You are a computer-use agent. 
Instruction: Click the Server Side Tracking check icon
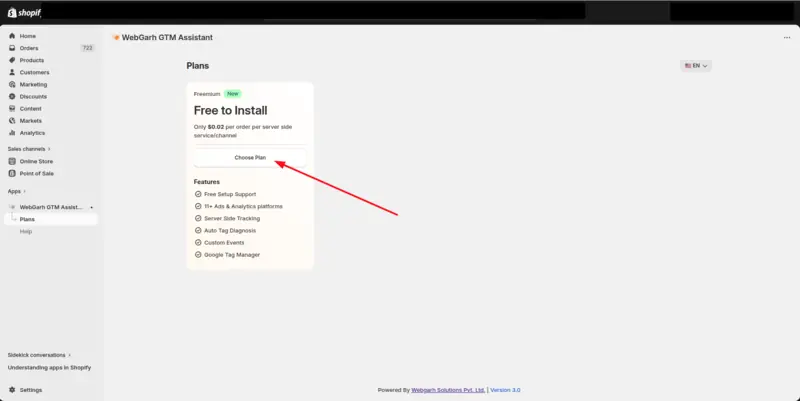point(198,218)
